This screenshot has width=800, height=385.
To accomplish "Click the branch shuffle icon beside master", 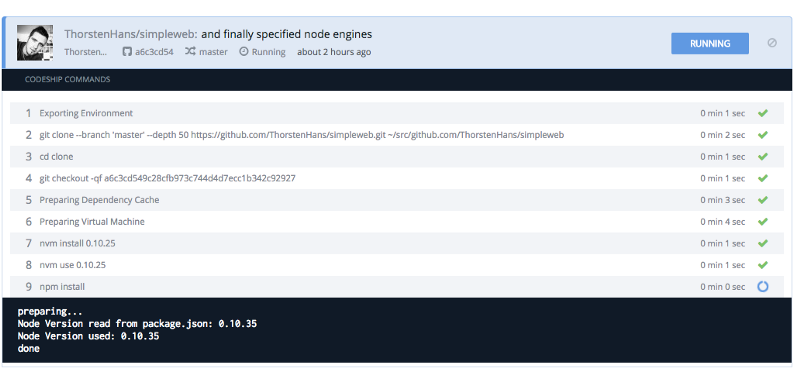I will 190,51.
